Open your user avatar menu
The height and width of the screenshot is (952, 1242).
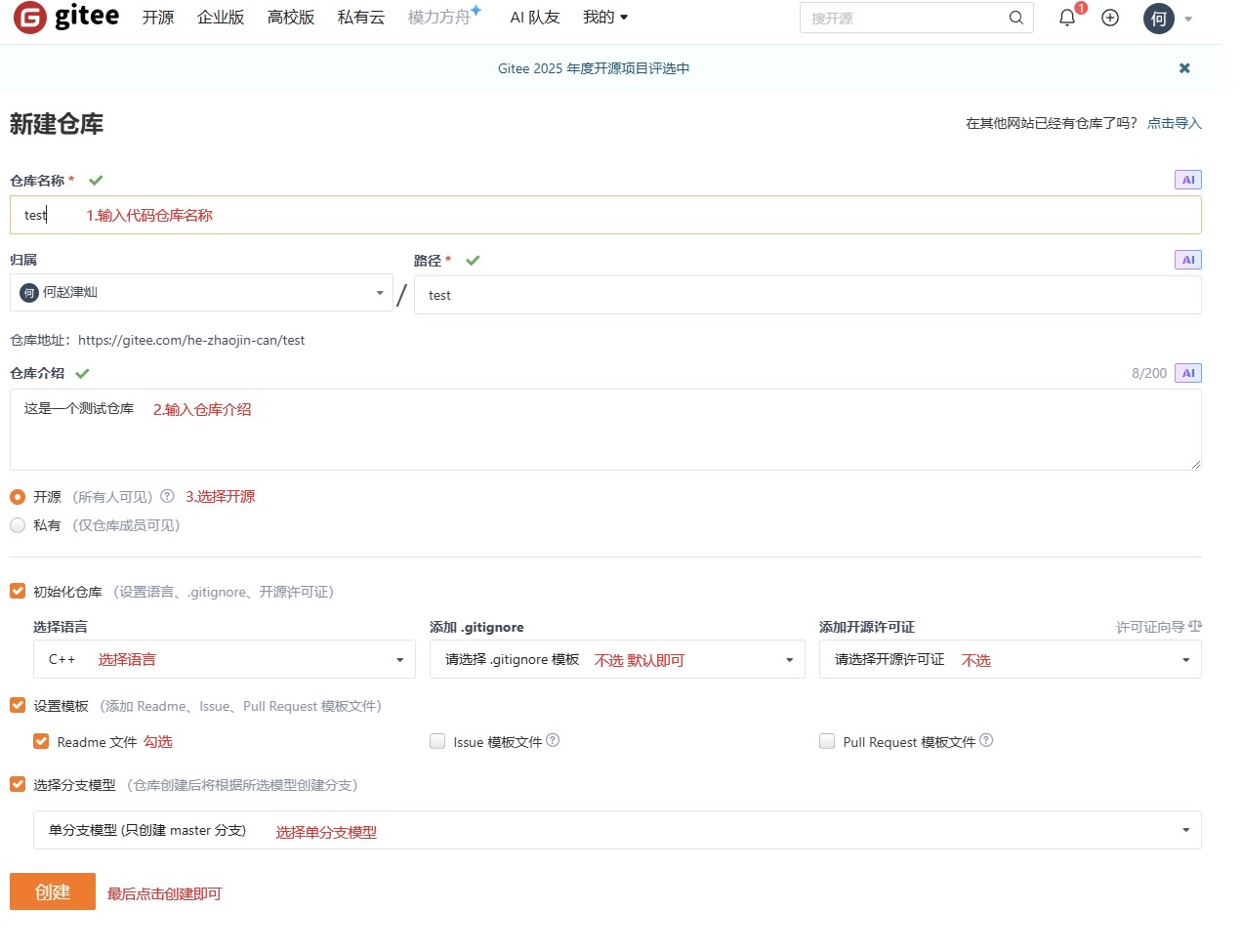coord(1157,18)
